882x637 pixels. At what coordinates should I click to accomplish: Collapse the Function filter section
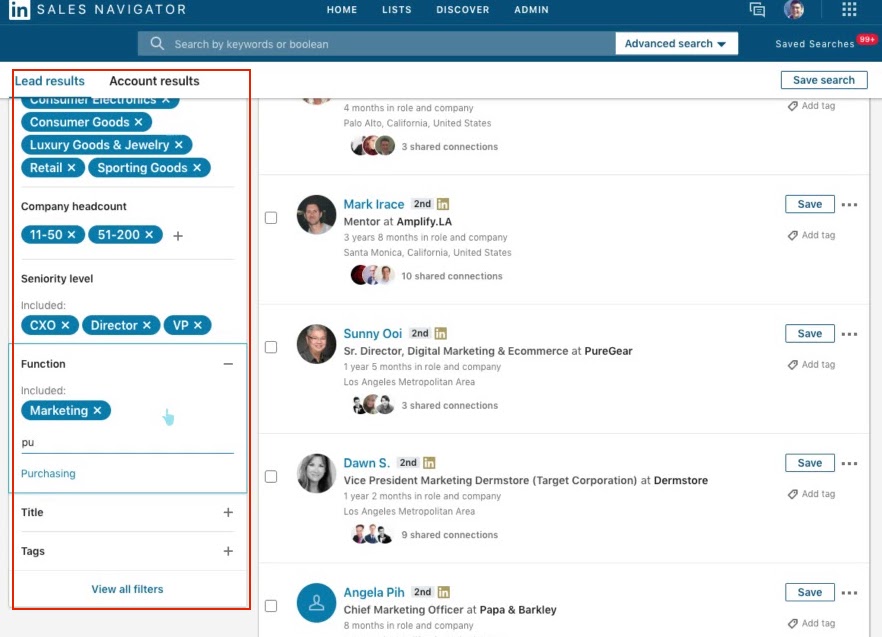(227, 363)
